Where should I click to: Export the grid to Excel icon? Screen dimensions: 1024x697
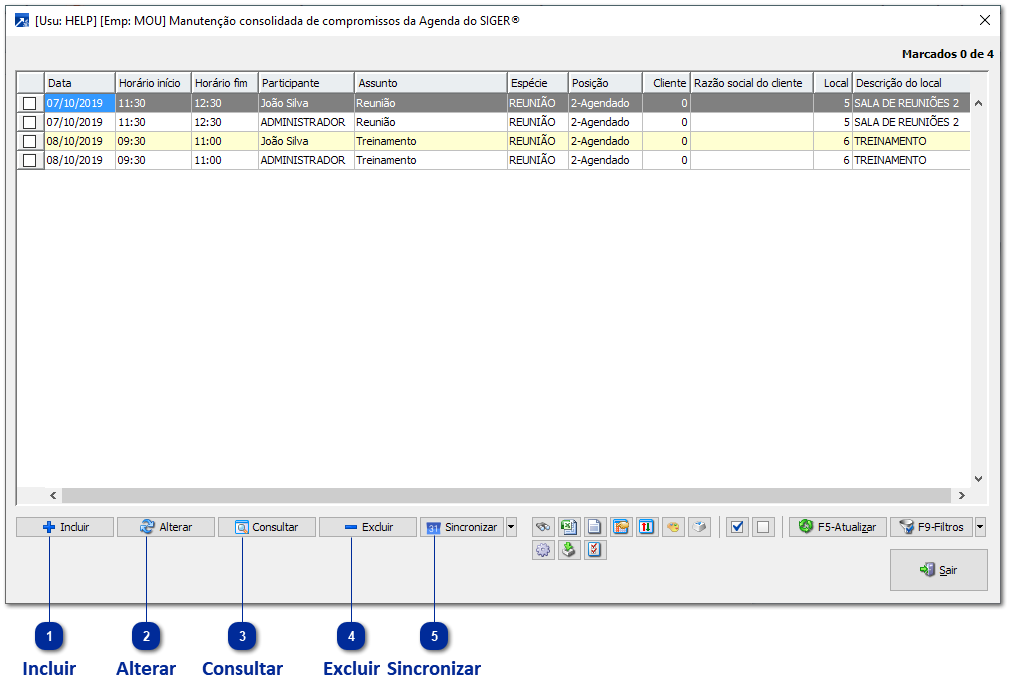pyautogui.click(x=569, y=527)
